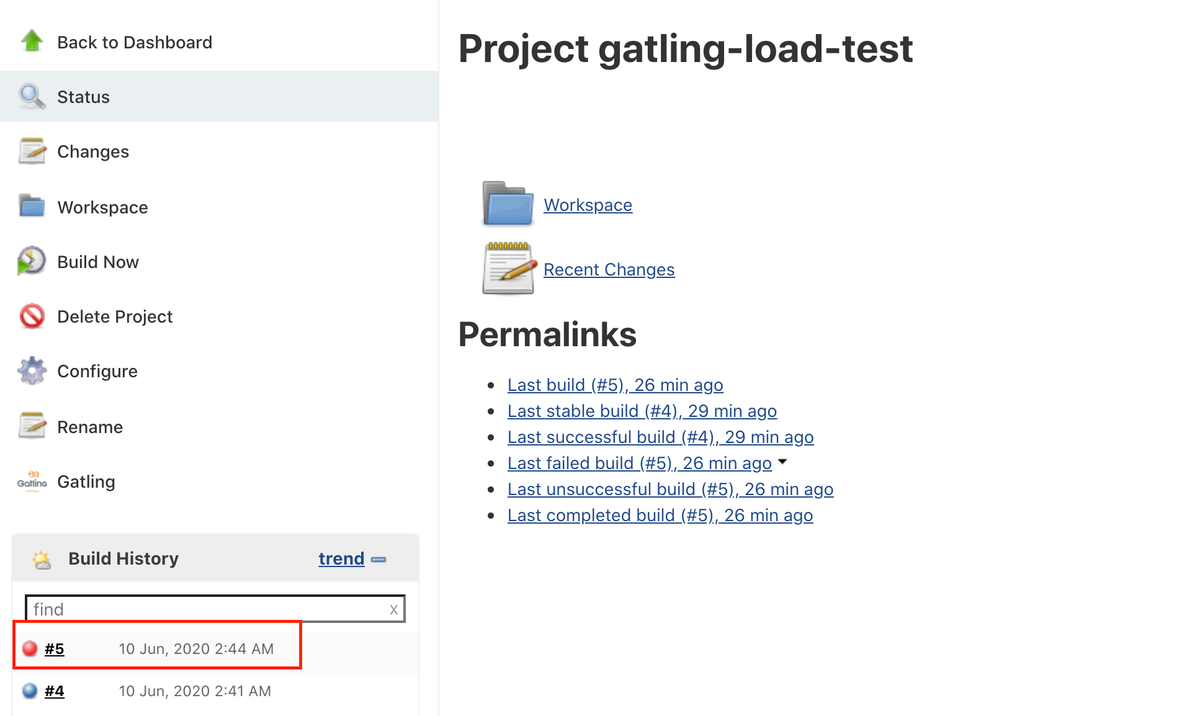The height and width of the screenshot is (716, 1200).
Task: Open build #5 from Build History
Action: 54,649
